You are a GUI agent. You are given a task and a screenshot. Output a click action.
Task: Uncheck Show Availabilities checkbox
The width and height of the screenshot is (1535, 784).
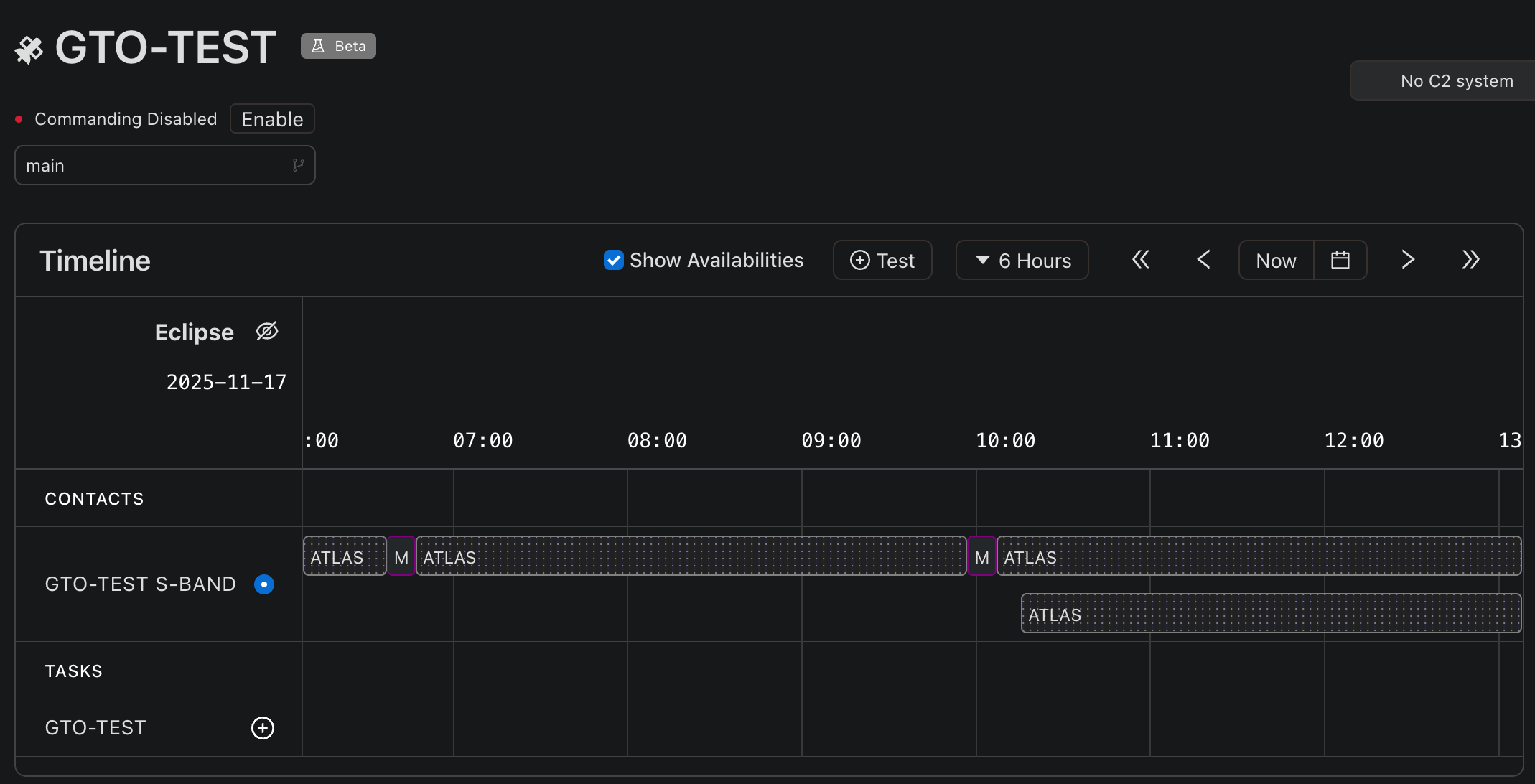pos(613,260)
